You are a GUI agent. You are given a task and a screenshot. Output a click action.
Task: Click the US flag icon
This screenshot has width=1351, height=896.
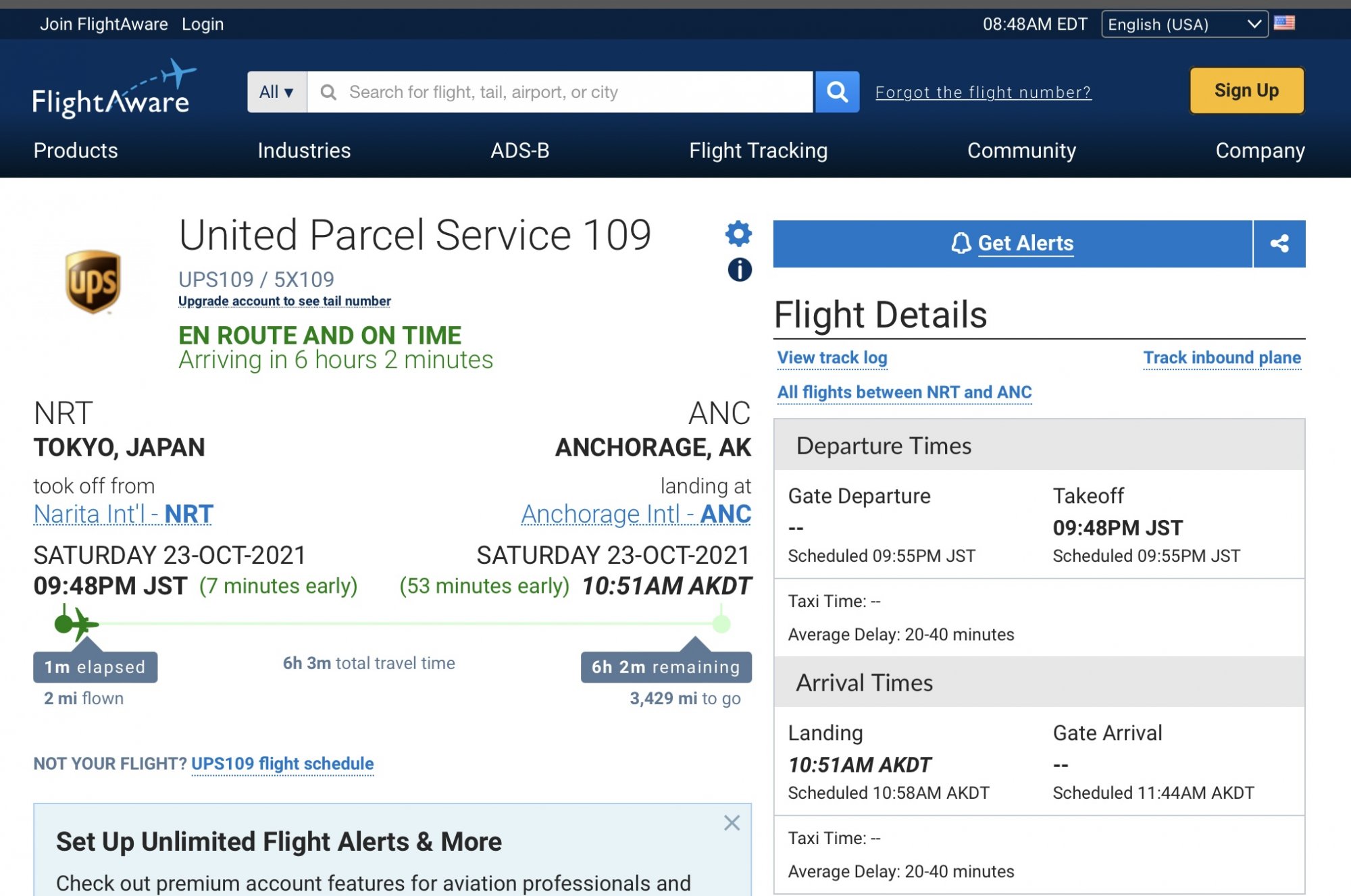pos(1284,24)
